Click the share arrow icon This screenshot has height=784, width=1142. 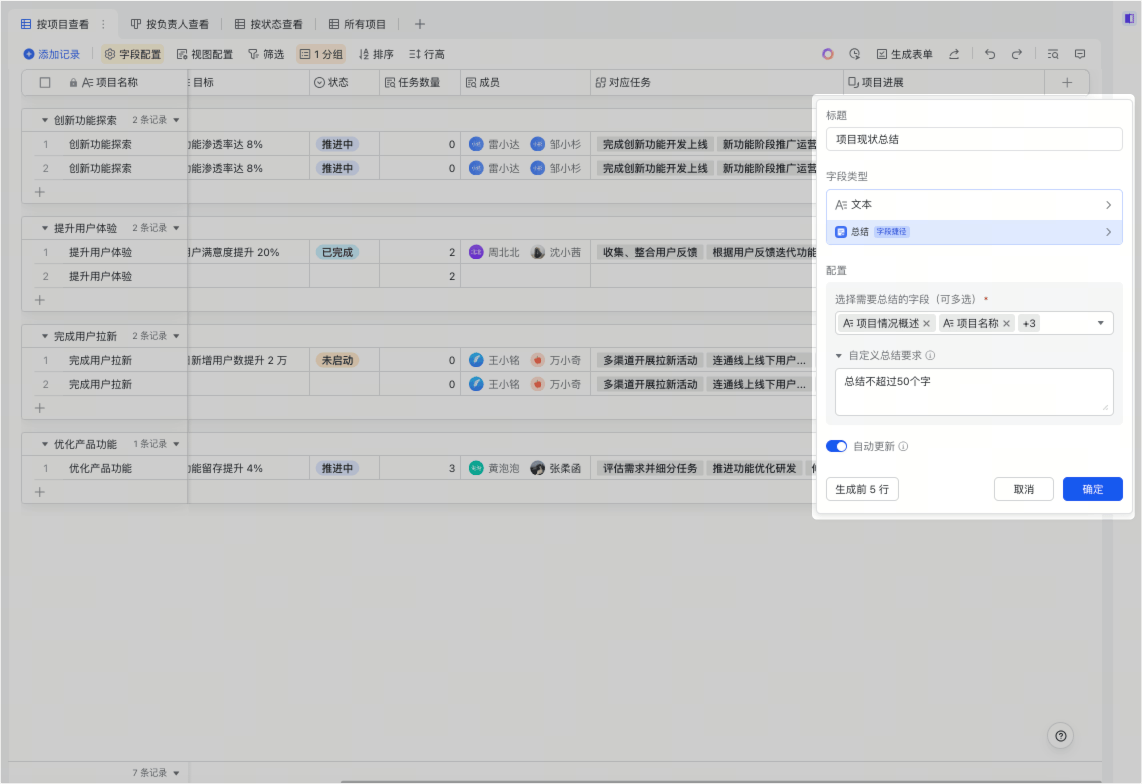point(954,54)
